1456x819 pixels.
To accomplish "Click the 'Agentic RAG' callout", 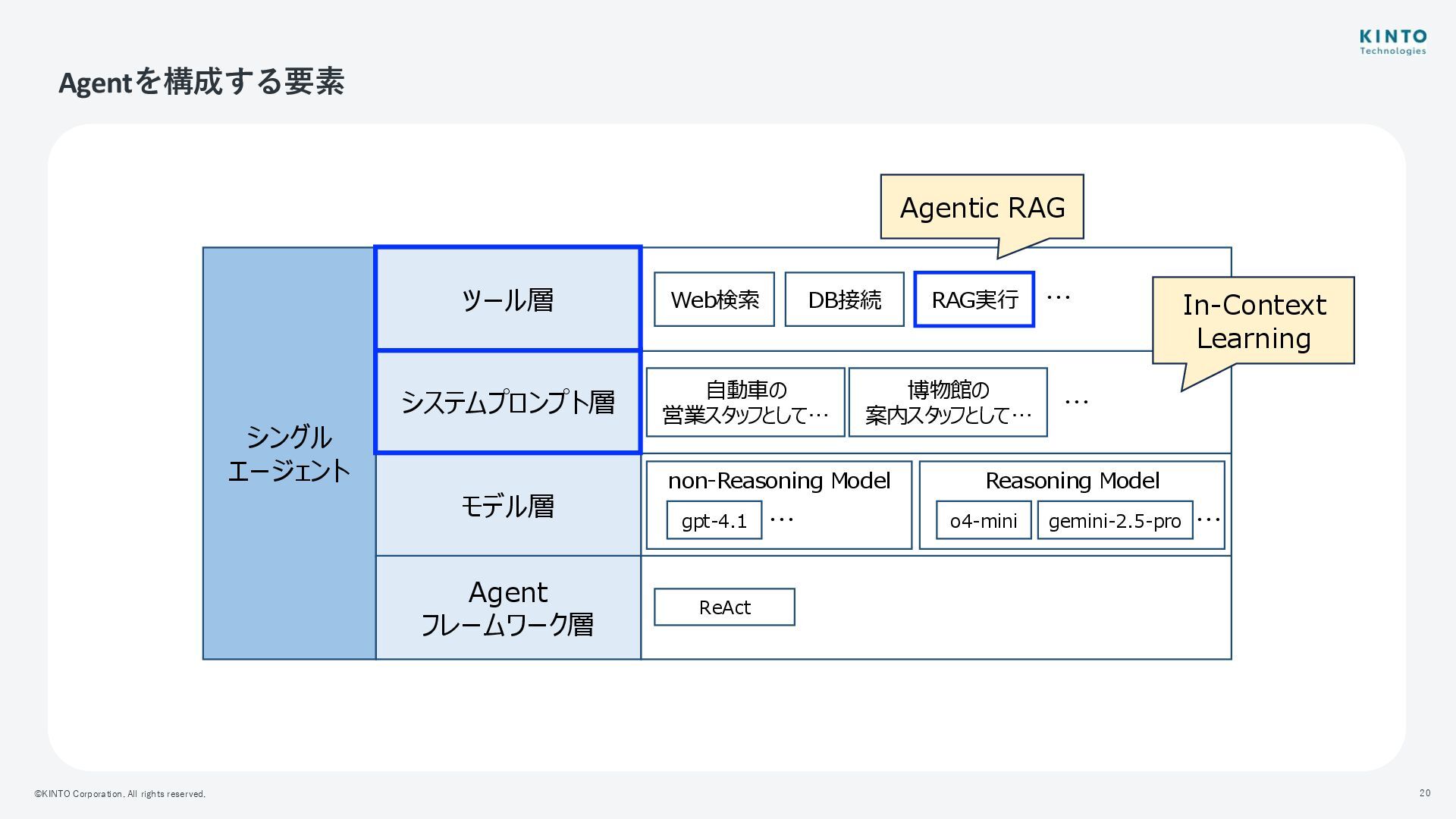I will tap(982, 207).
